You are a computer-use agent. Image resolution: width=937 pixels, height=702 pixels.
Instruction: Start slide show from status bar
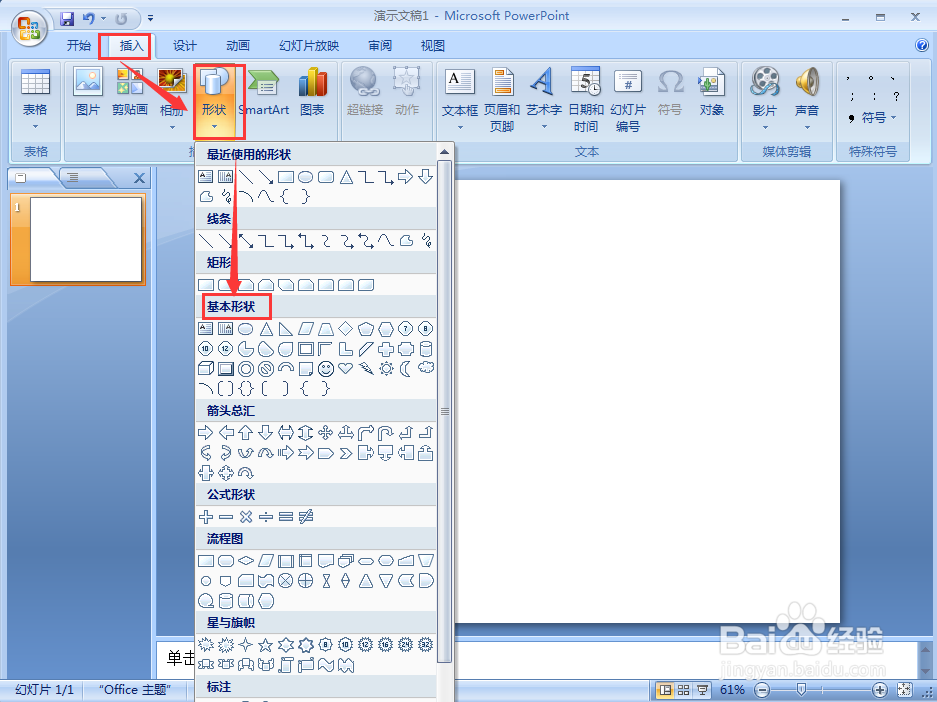[703, 690]
